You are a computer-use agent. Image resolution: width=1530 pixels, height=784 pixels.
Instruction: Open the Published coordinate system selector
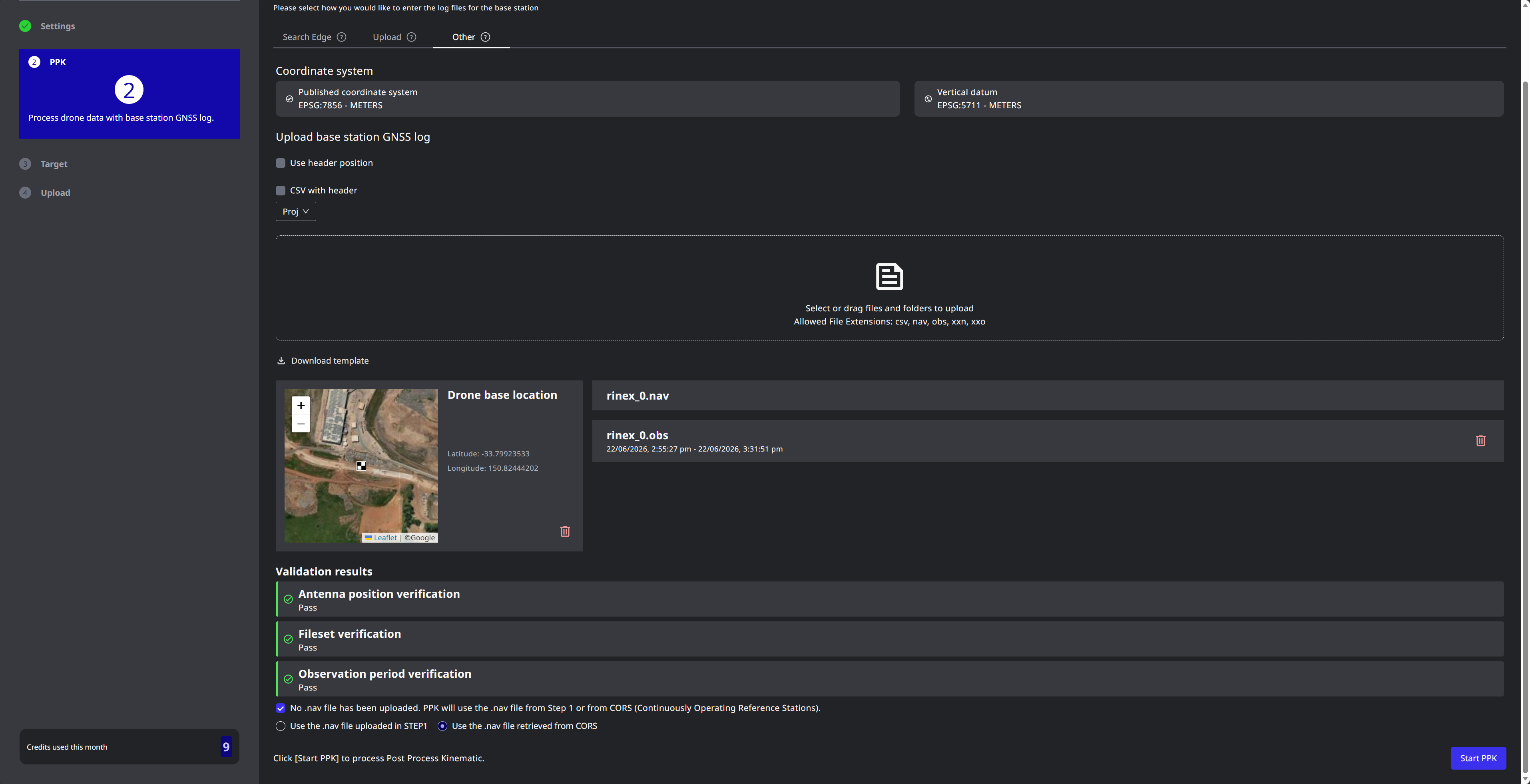[588, 99]
